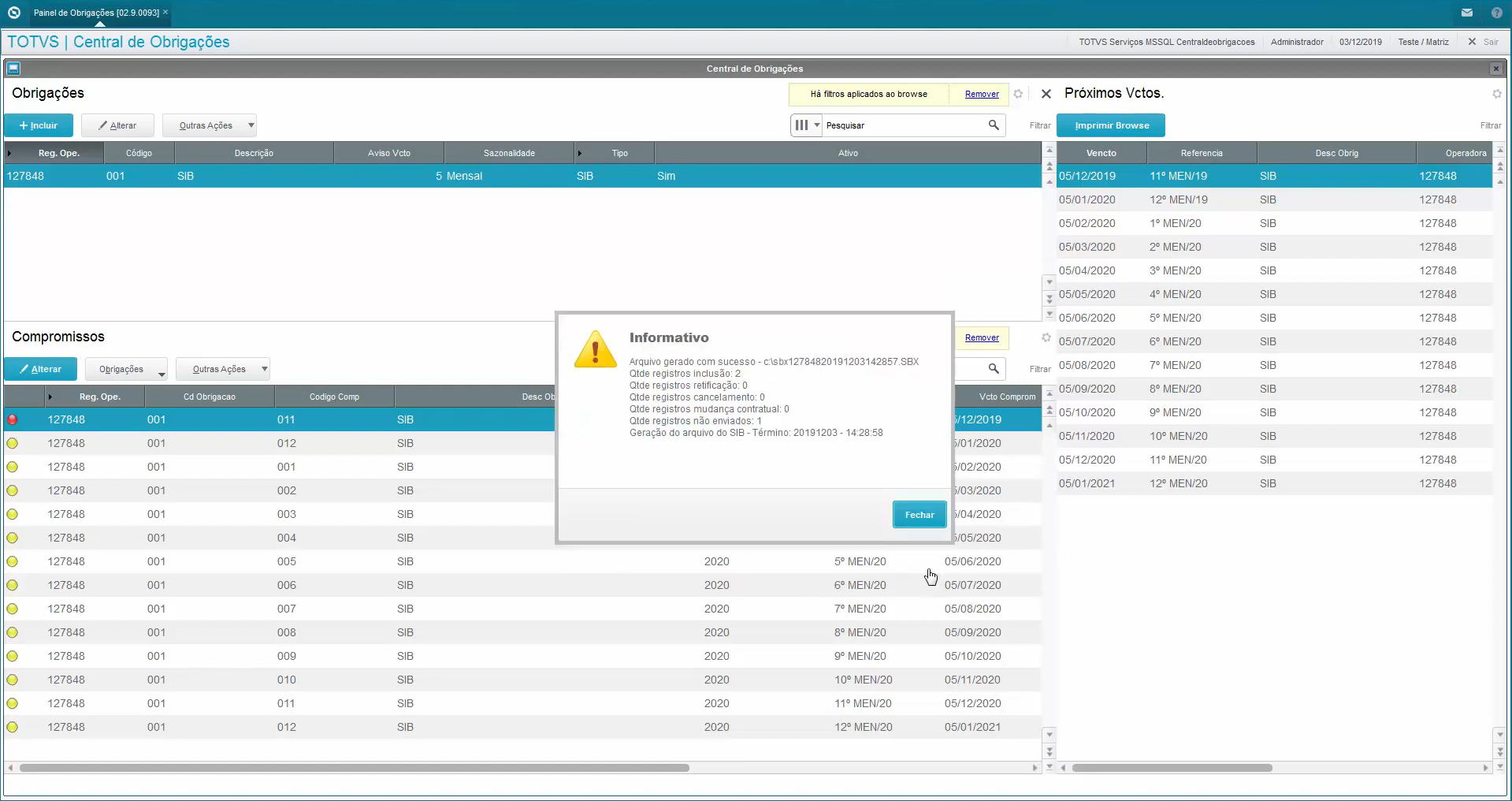Click Filtrar in Próximos Vctos. panel
Screen dimensions: 1512x801
coord(1490,125)
